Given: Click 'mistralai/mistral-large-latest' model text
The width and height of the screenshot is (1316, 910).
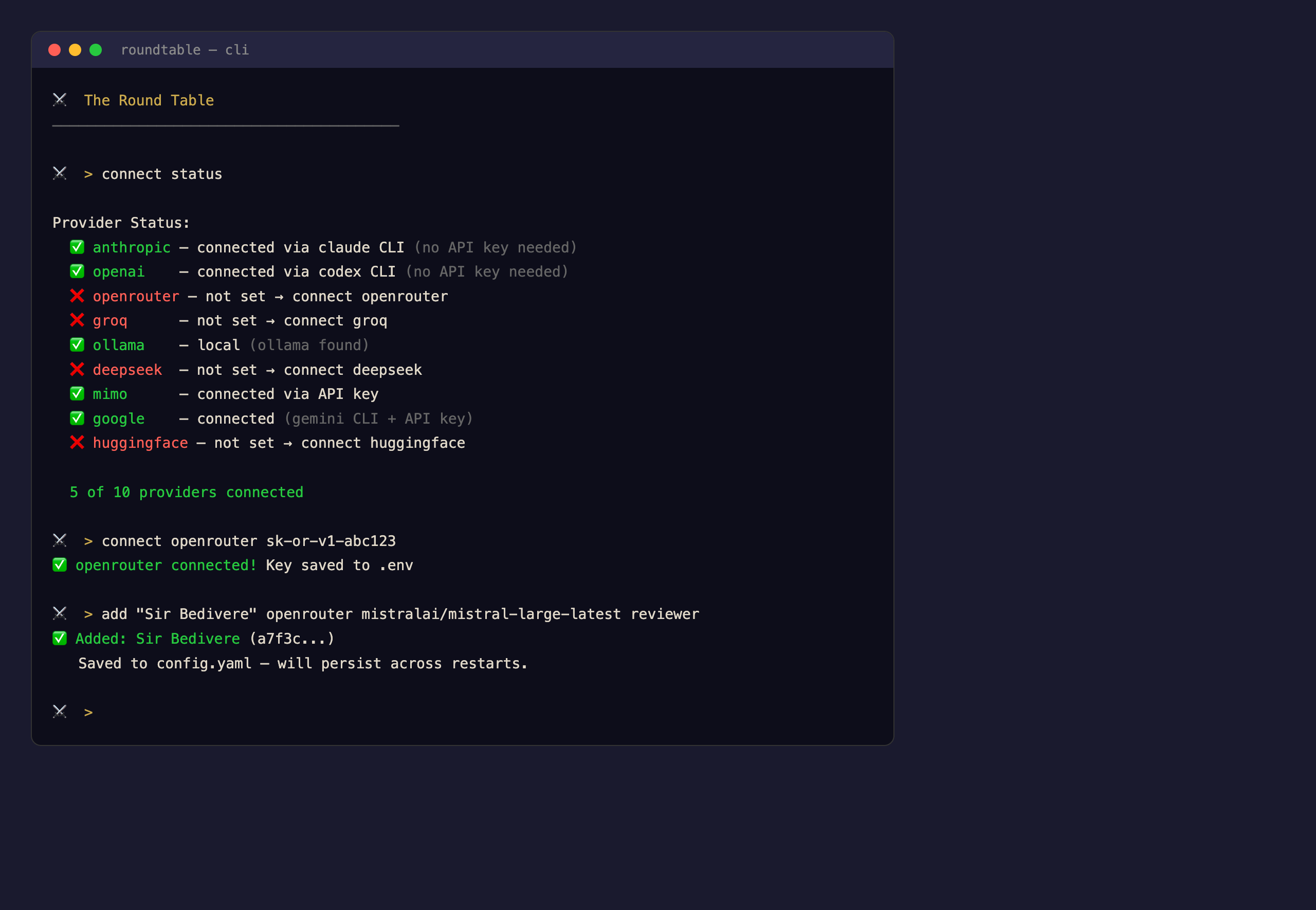Looking at the screenshot, I should [491, 614].
